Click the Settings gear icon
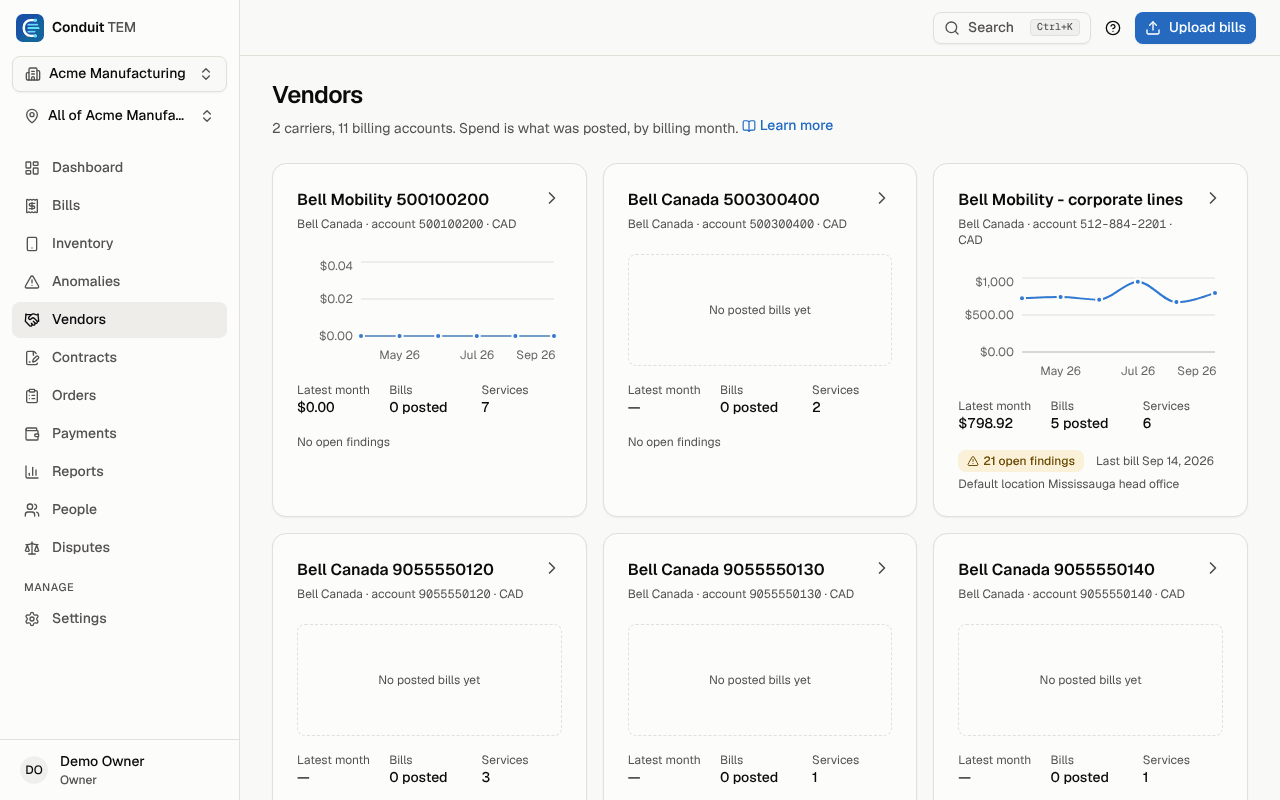The image size is (1280, 800). [32, 619]
